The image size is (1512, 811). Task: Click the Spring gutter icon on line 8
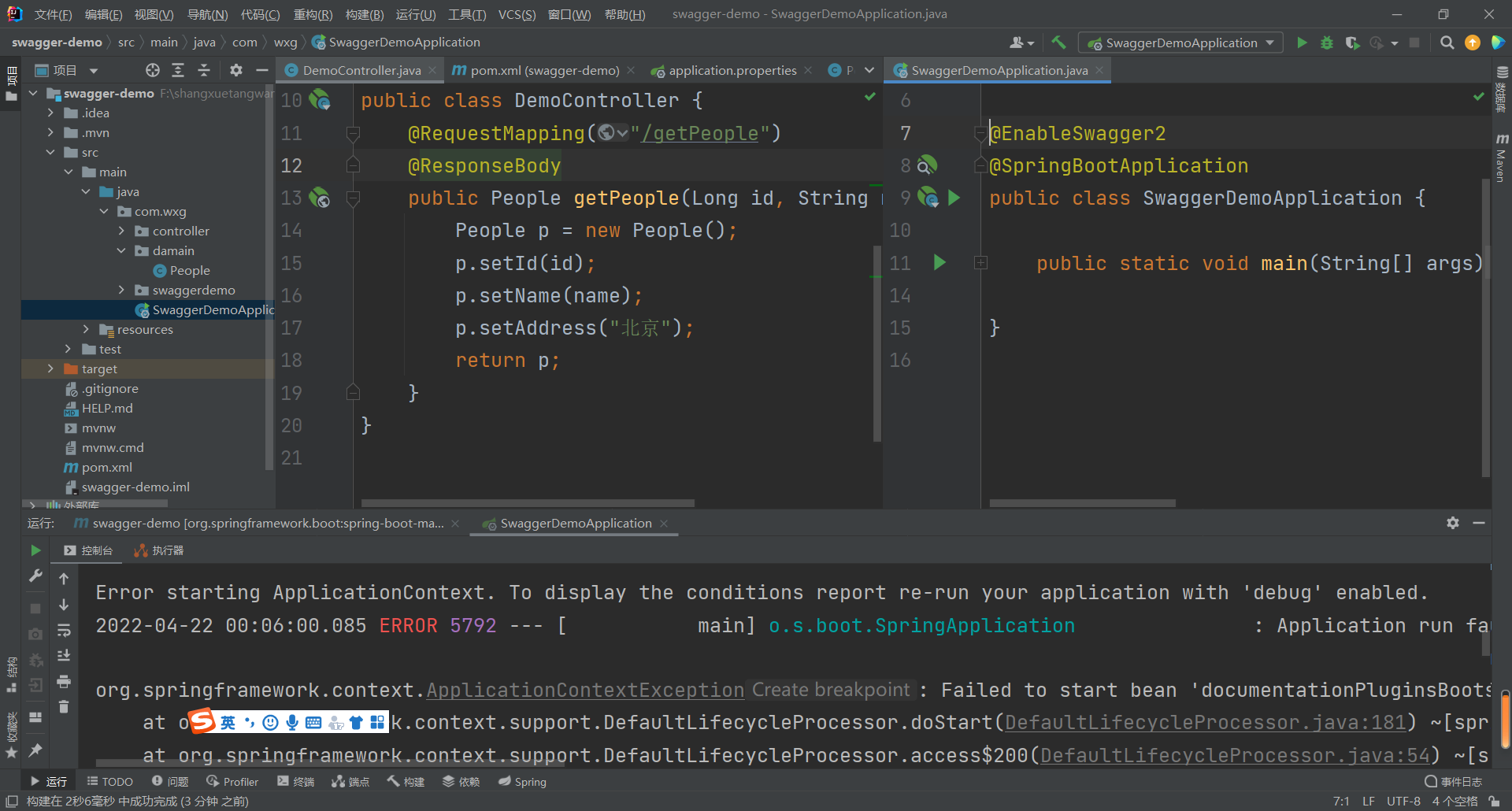point(927,165)
